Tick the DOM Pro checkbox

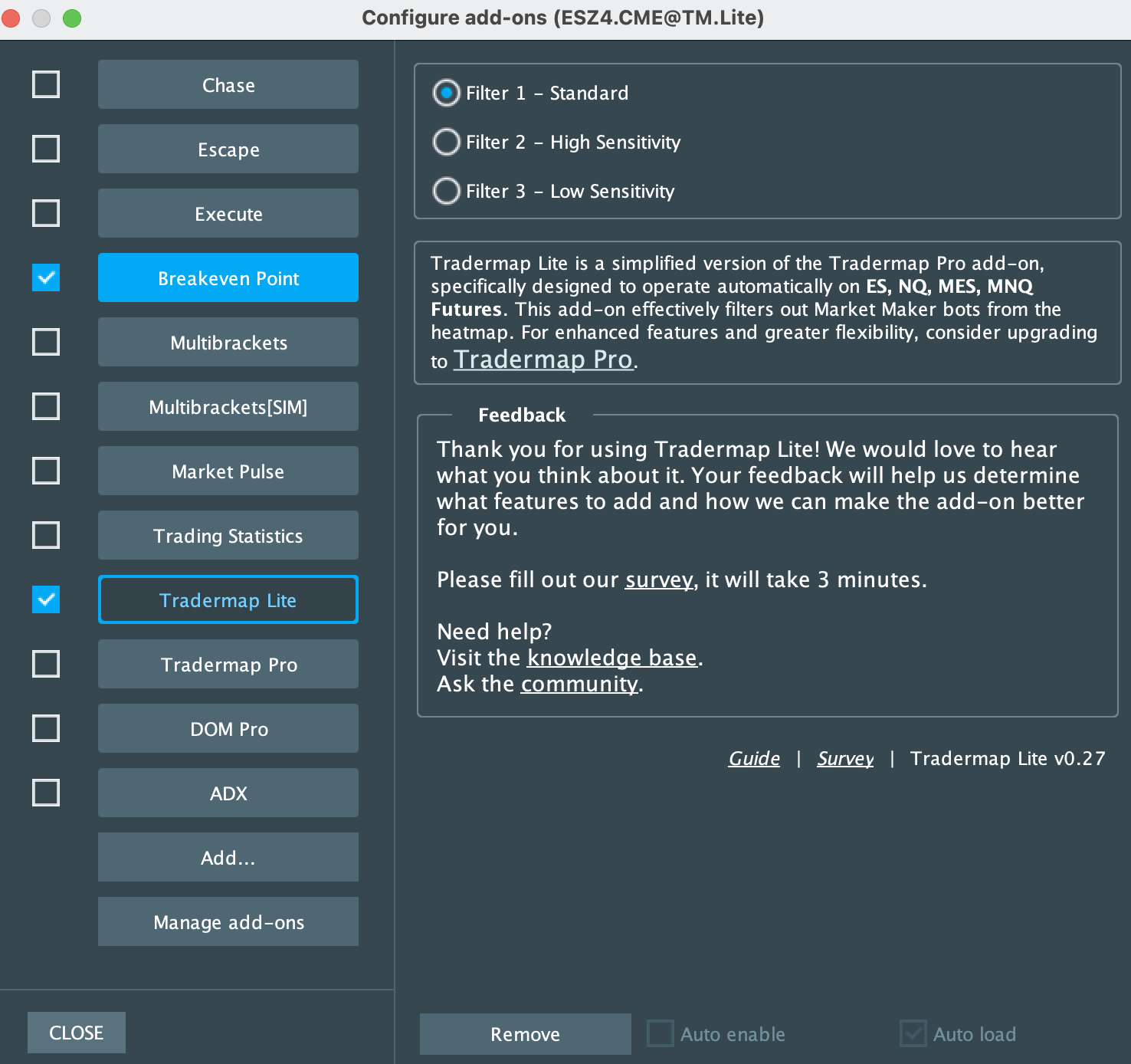(x=46, y=728)
